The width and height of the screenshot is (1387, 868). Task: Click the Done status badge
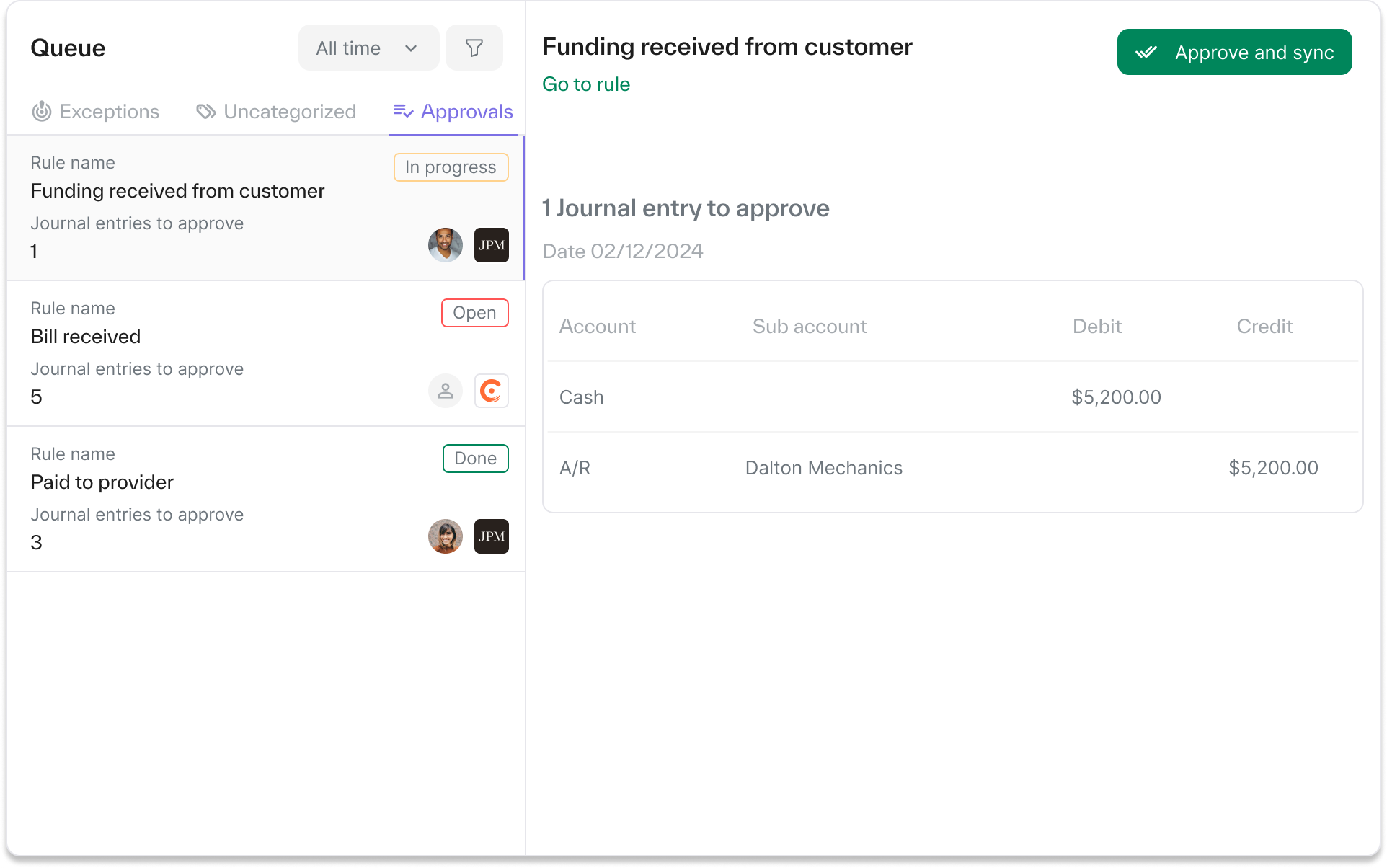click(475, 459)
